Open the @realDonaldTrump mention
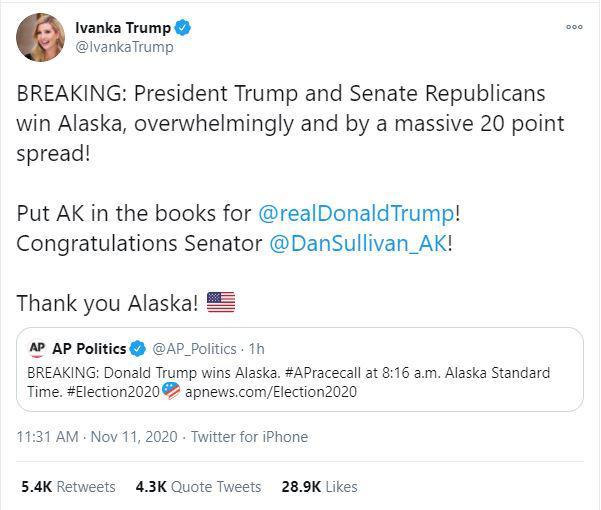The image size is (601, 510). coord(358,214)
